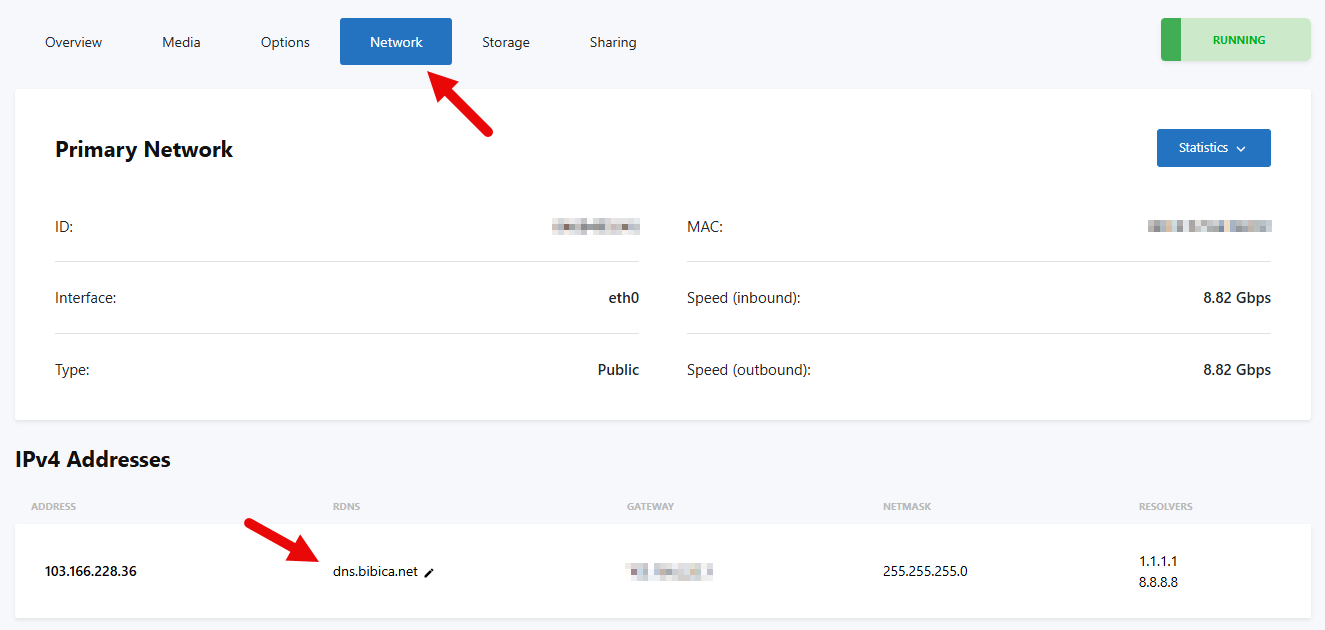Click the RDNS column header
This screenshot has height=630, width=1325.
point(346,507)
